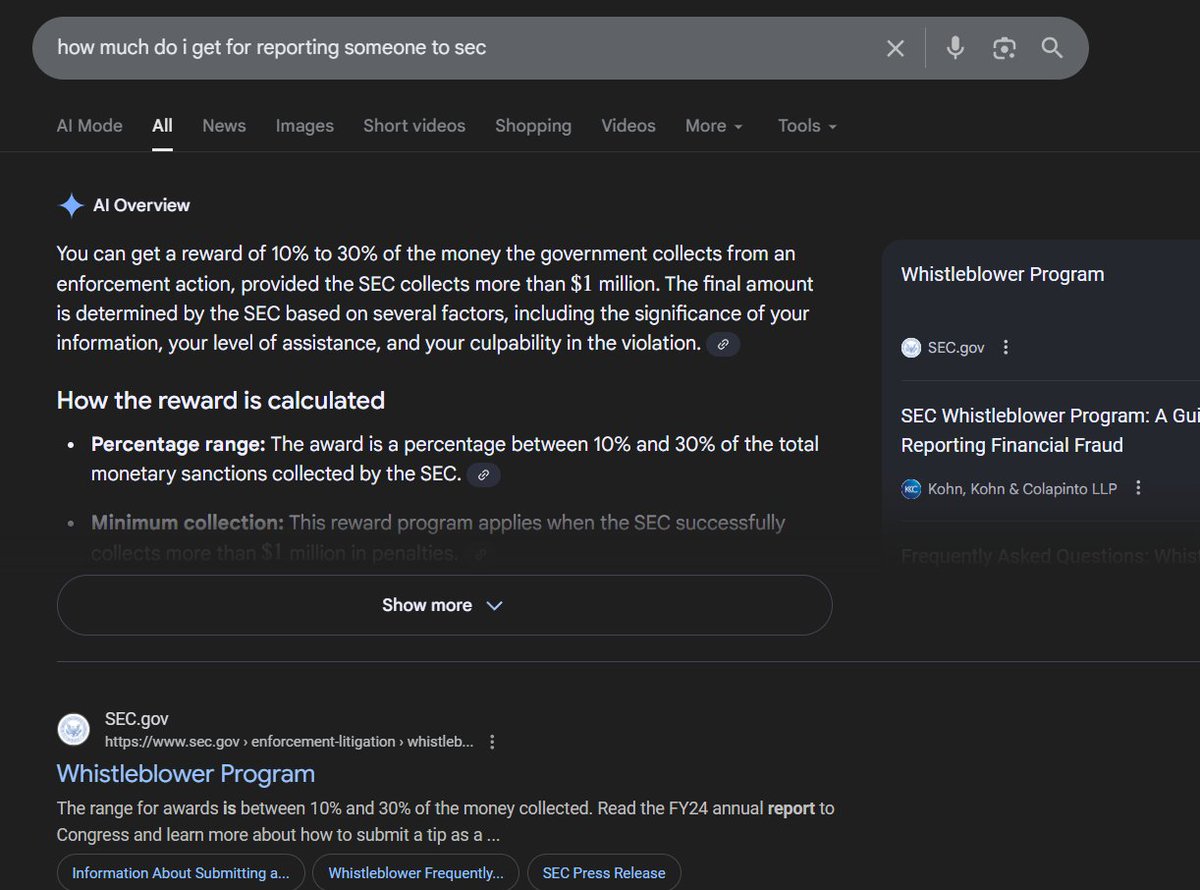Viewport: 1200px width, 890px height.
Task: Open source link icon after 'culpability in the violation'
Action: point(723,344)
